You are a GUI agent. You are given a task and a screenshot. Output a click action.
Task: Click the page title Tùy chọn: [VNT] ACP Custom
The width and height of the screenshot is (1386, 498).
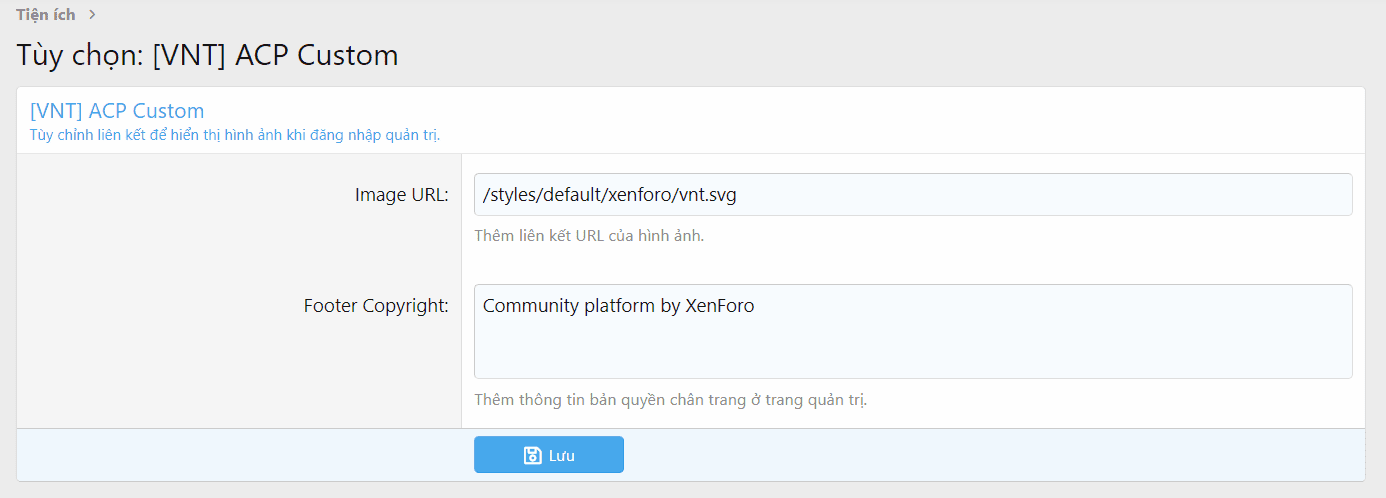click(x=207, y=55)
